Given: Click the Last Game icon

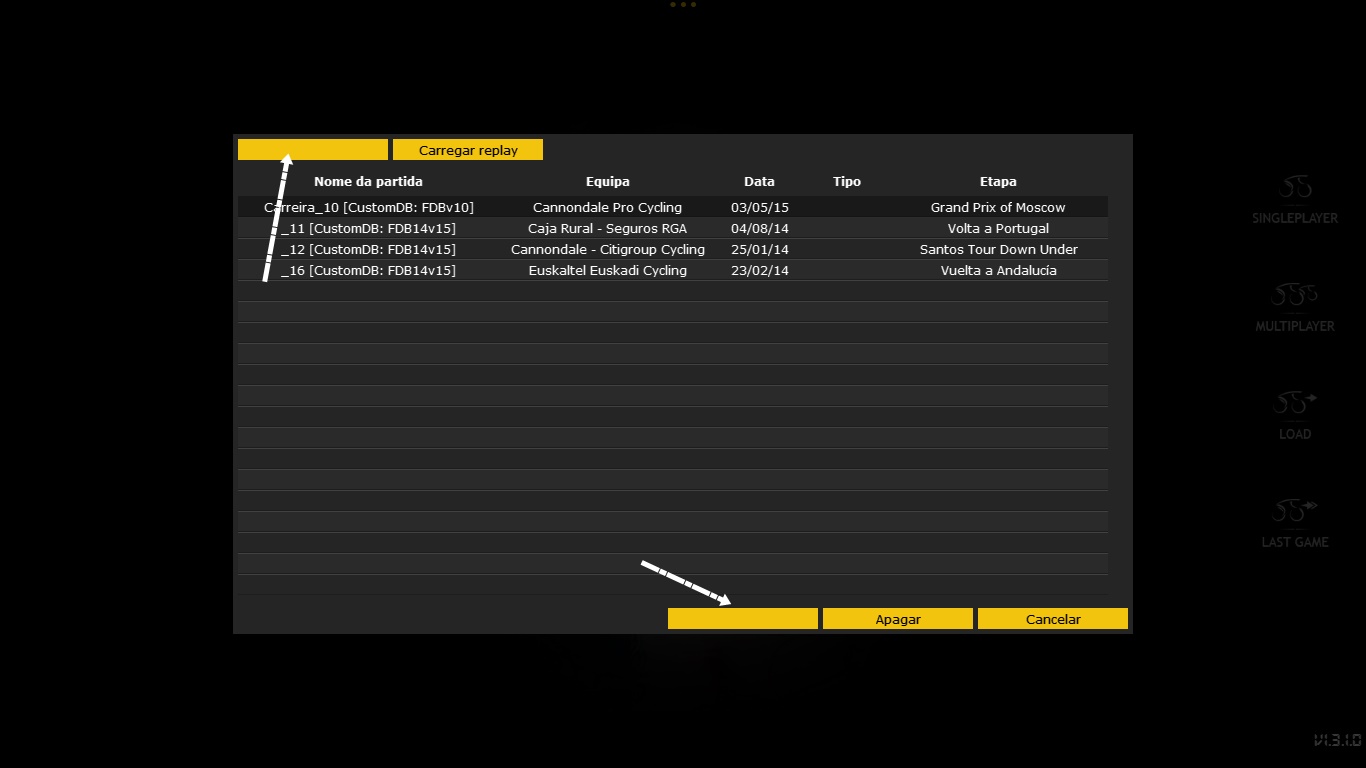Looking at the screenshot, I should tap(1295, 511).
